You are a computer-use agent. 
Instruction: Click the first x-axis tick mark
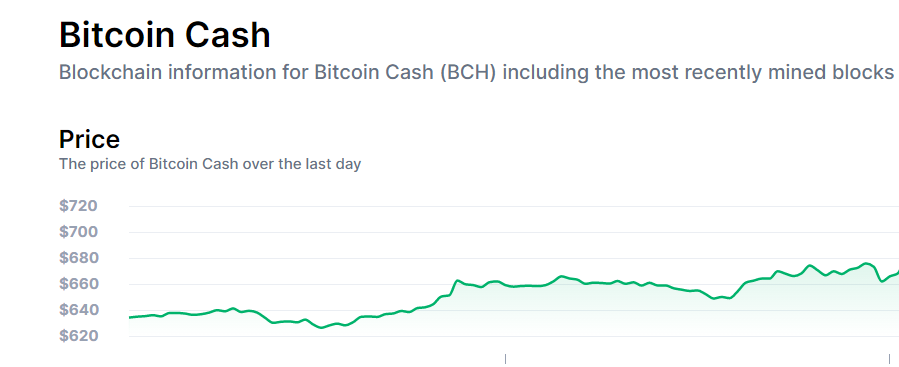[505, 359]
